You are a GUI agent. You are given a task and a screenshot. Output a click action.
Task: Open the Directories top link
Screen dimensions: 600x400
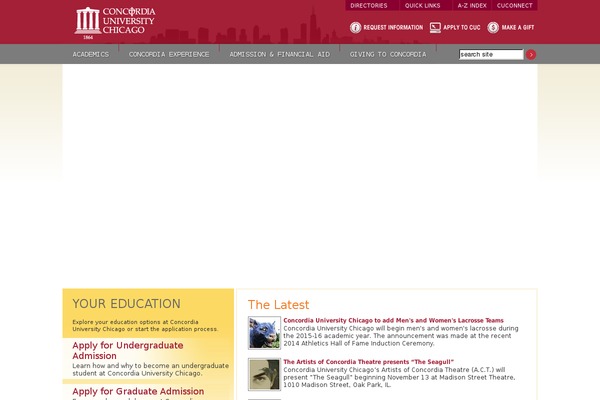coord(368,5)
